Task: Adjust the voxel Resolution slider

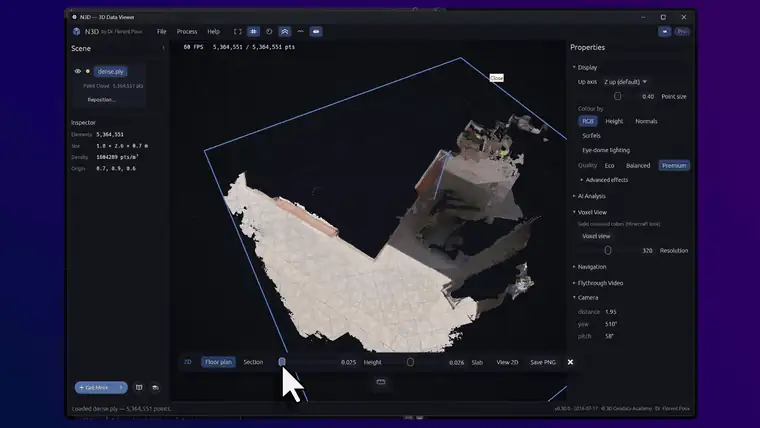Action: tap(608, 251)
